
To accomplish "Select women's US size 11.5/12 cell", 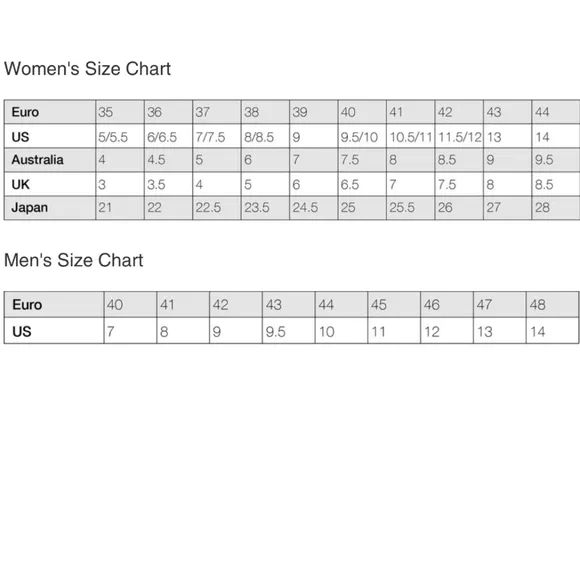I will click(x=459, y=137).
